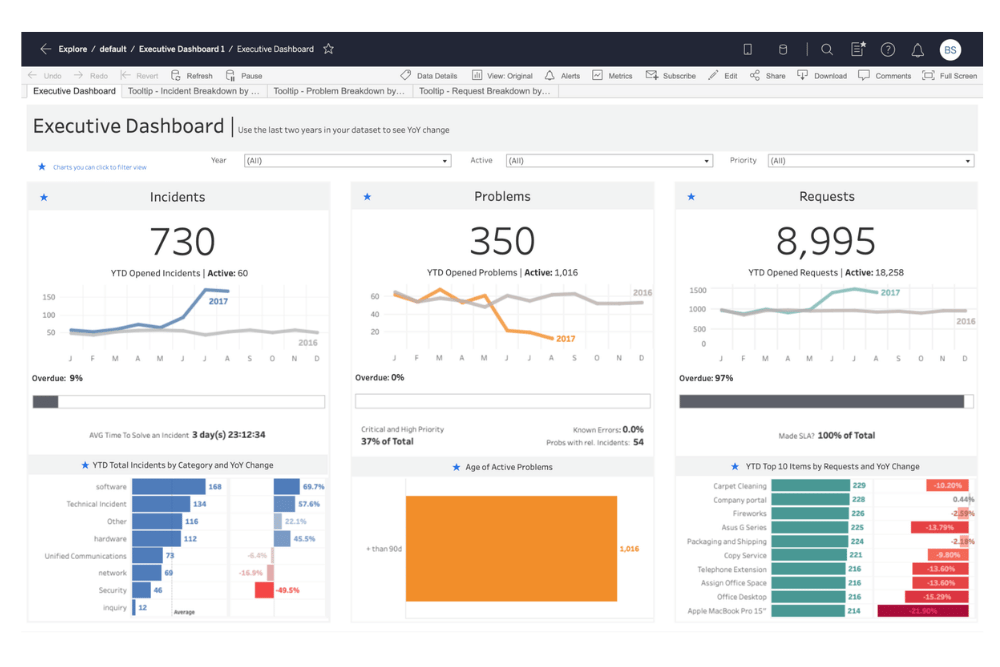Image resolution: width=1000 pixels, height=667 pixels.
Task: Click the orange Age of Active Problems bar
Action: click(x=511, y=548)
